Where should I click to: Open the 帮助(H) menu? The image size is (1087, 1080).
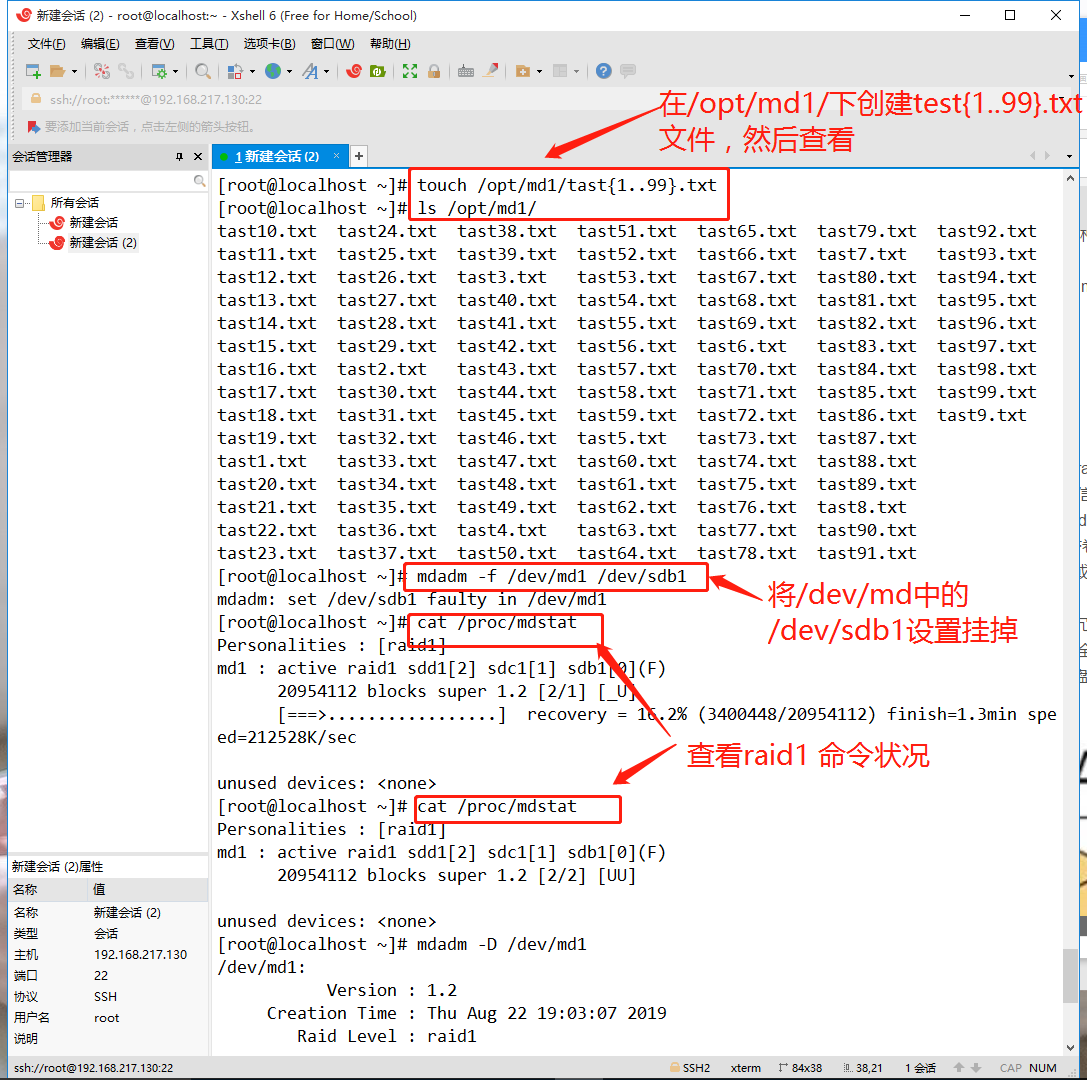(x=390, y=44)
